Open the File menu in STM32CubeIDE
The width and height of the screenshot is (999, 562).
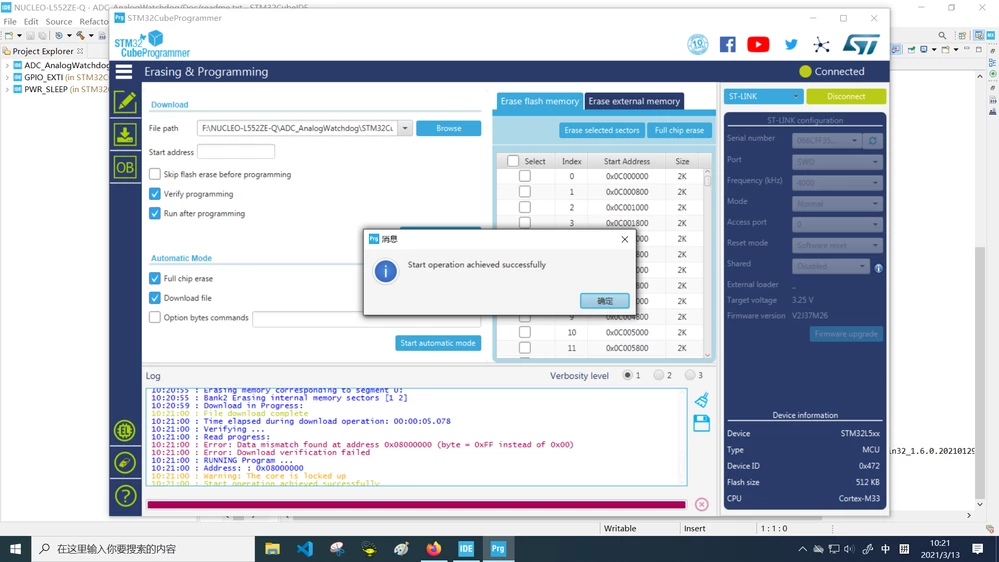10,21
